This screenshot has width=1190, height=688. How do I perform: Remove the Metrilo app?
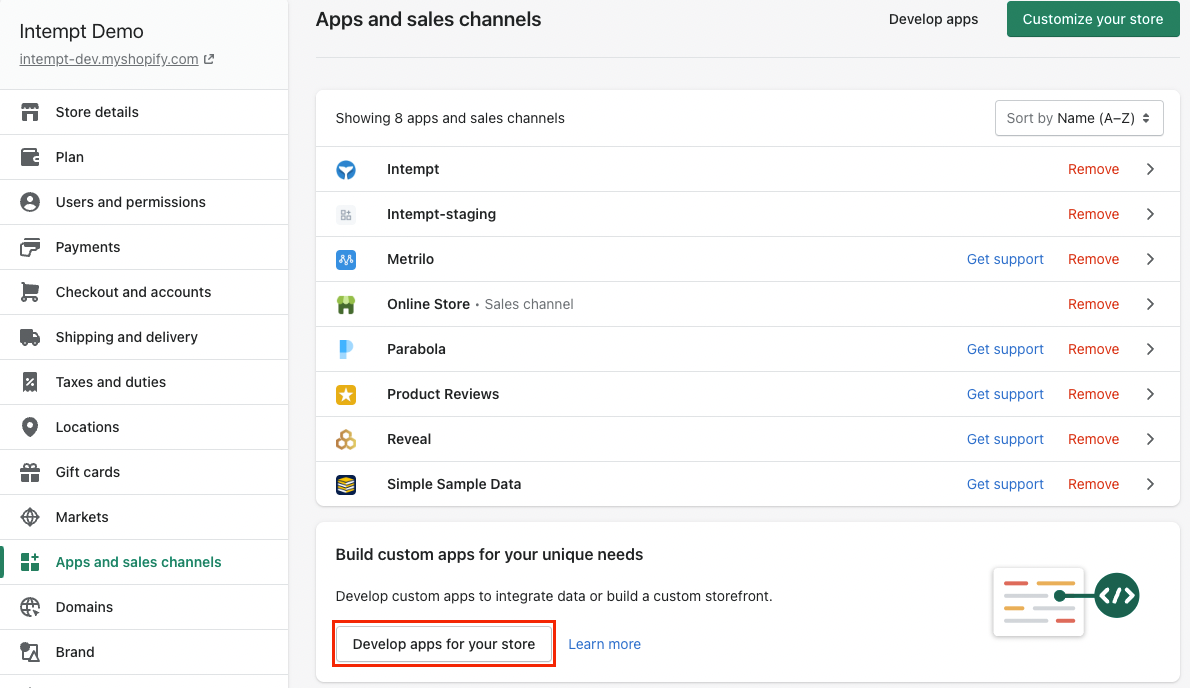[1094, 259]
